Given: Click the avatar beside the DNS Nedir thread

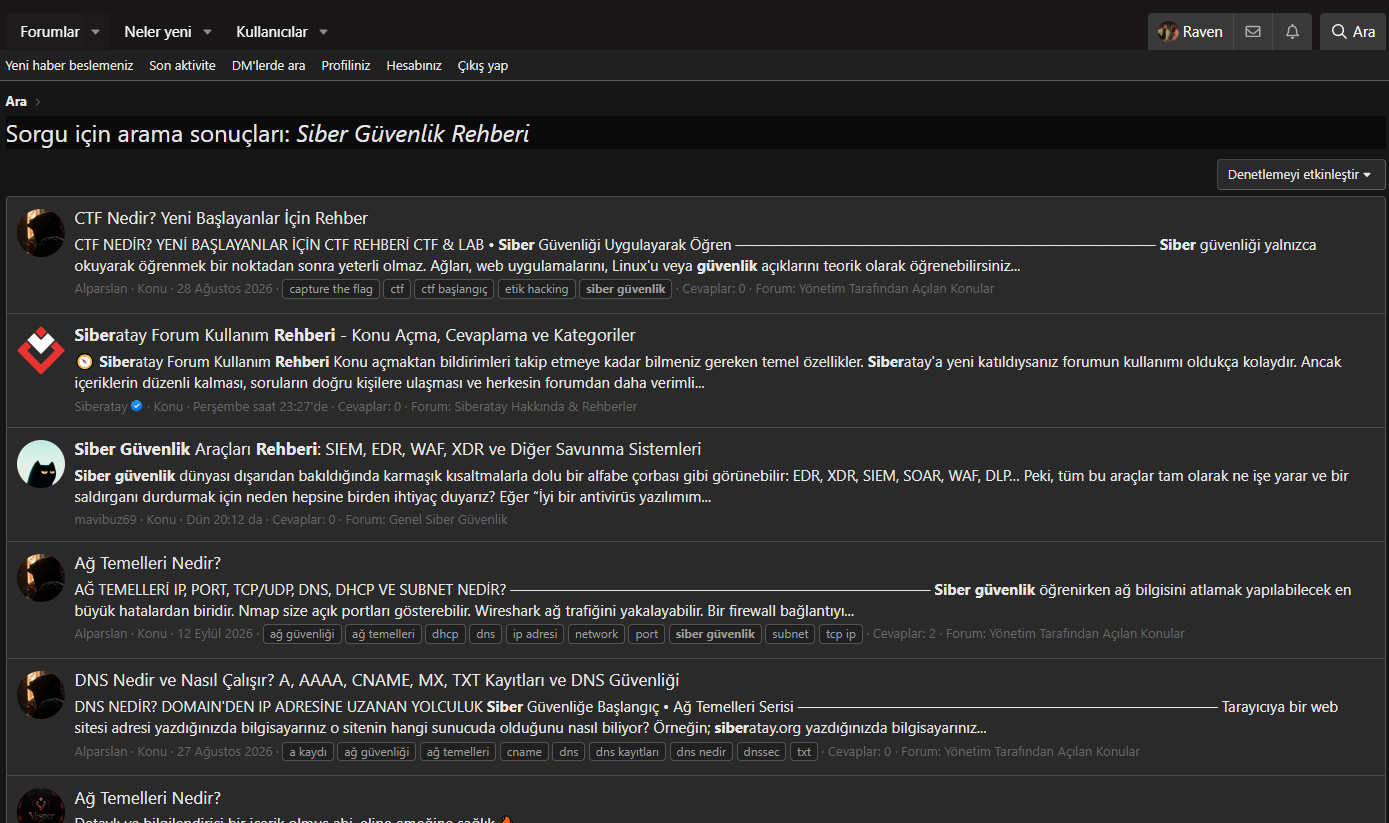Looking at the screenshot, I should 41,695.
